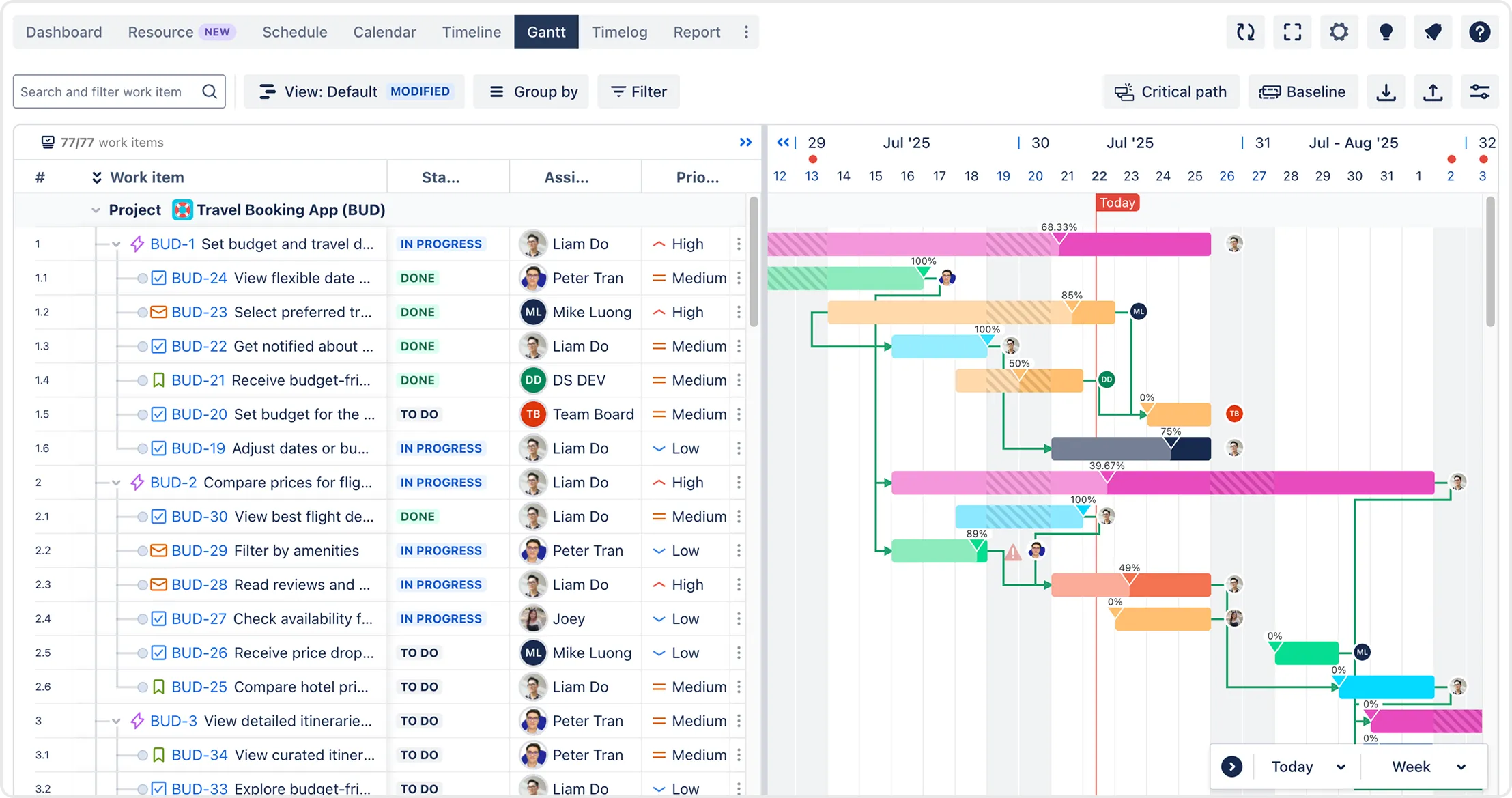Open row menu for BUD-1
This screenshot has height=798, width=1512.
pyautogui.click(x=739, y=244)
